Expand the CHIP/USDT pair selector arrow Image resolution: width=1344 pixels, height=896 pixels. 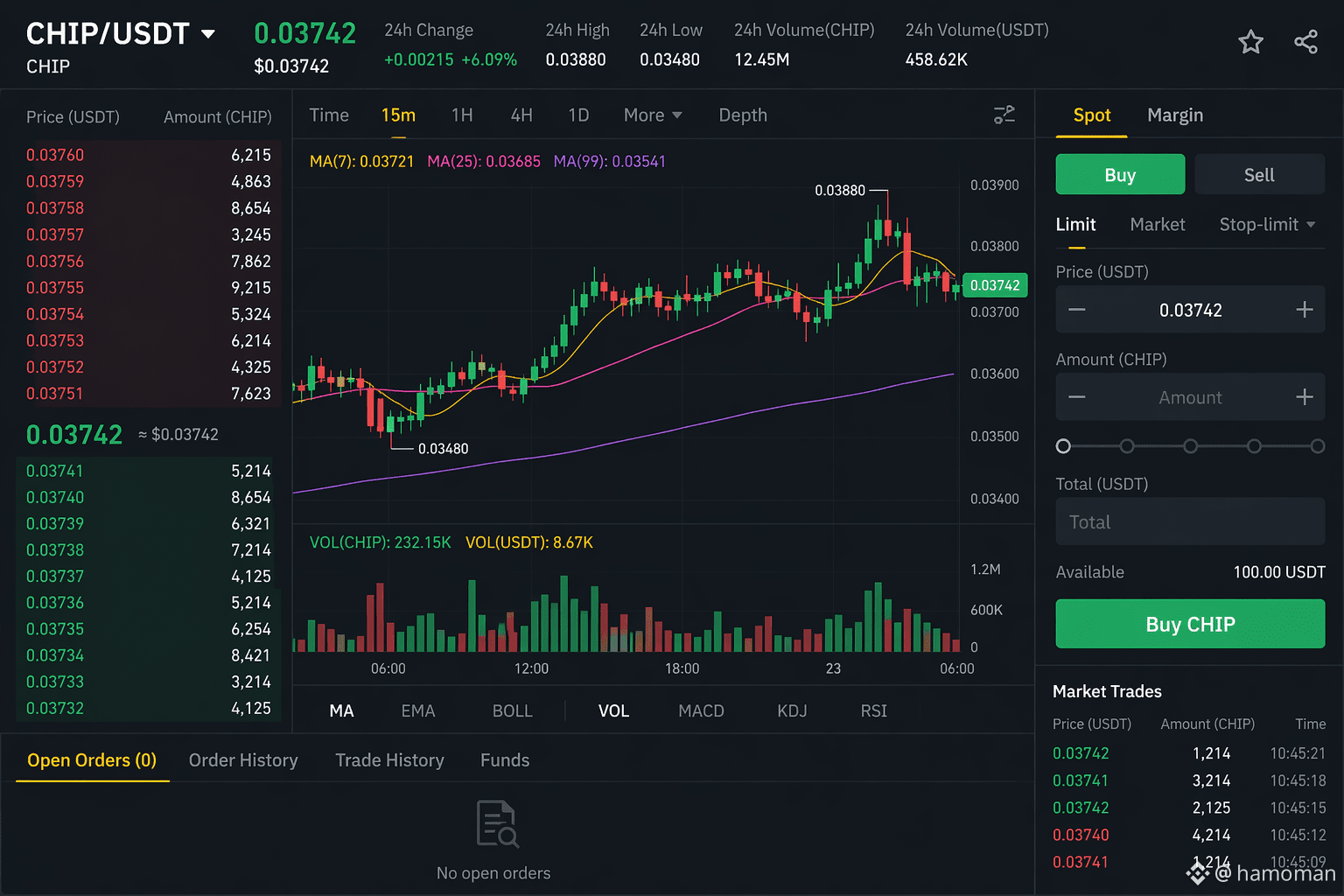[x=208, y=34]
